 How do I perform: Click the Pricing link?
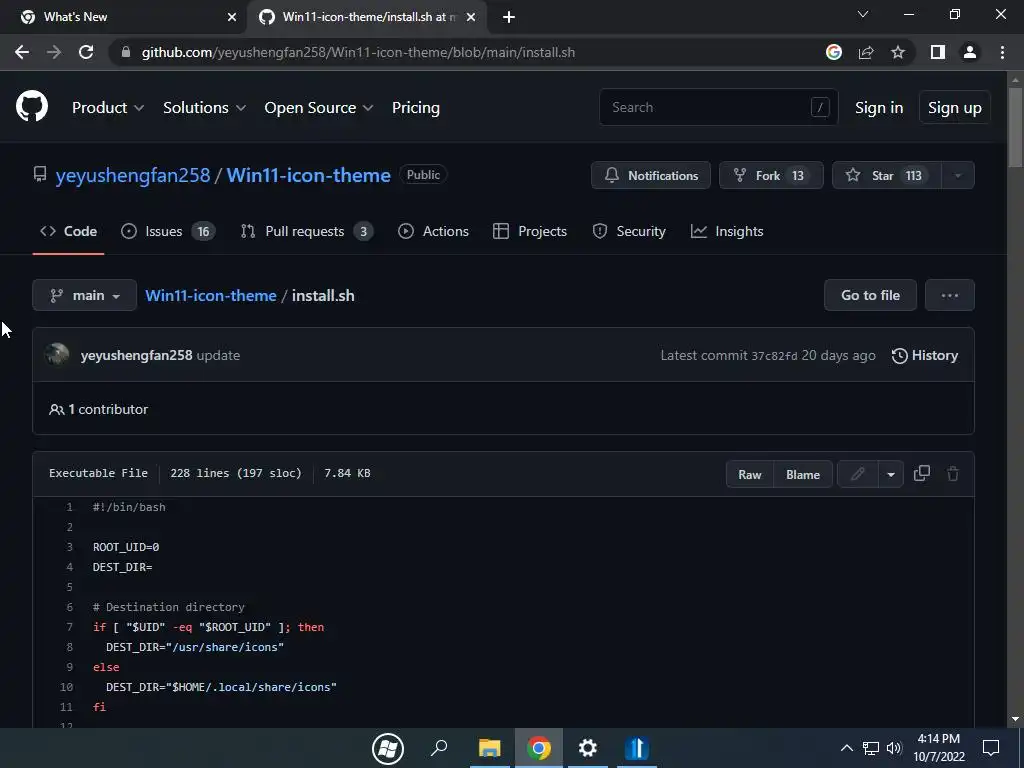(x=415, y=108)
